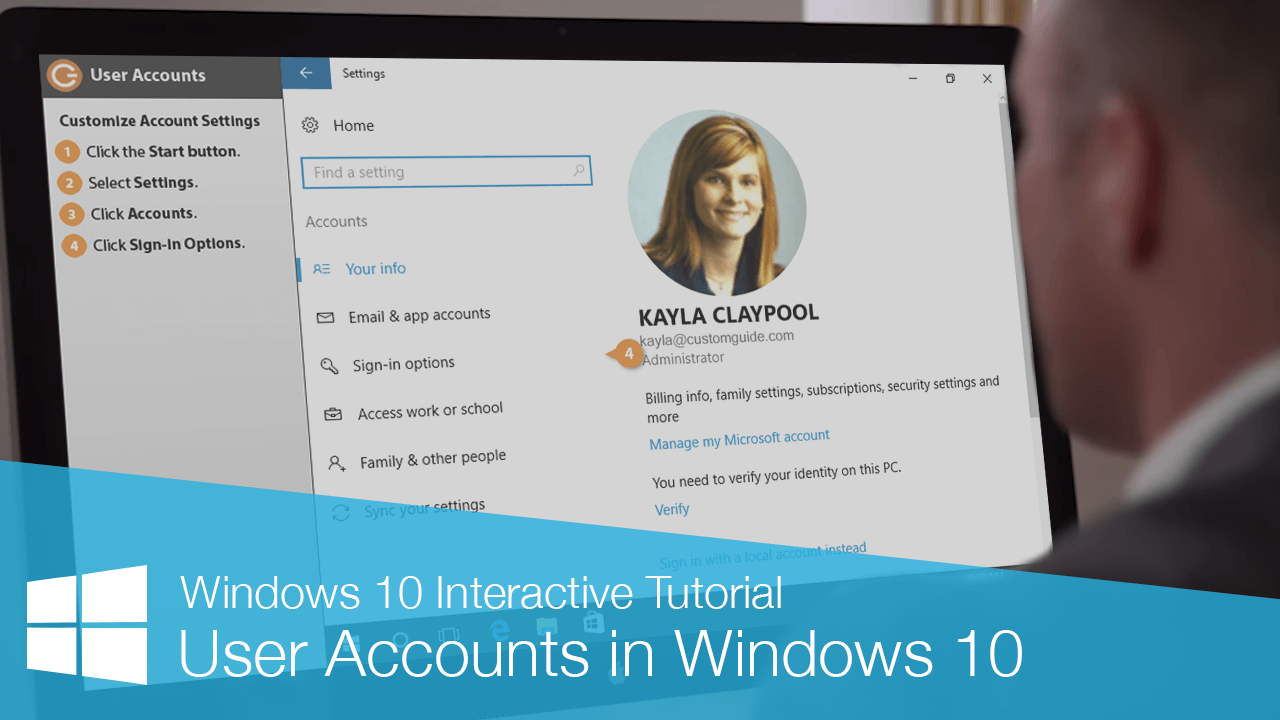Open the Microsoft Store from the taskbar
Image resolution: width=1280 pixels, height=720 pixels.
click(593, 623)
